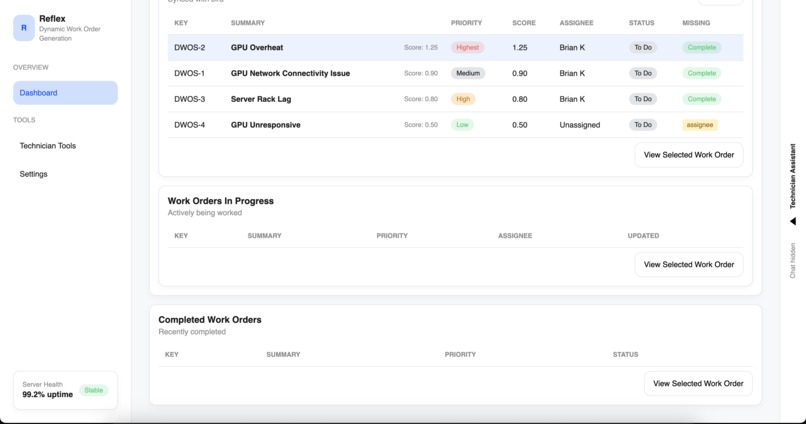
Task: Click the 0.90 score cell
Action: coord(520,73)
